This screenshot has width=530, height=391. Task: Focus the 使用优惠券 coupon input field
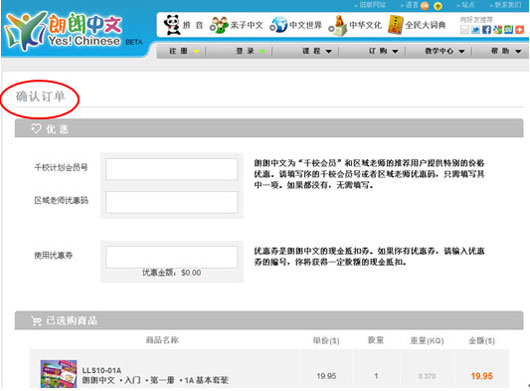point(172,257)
